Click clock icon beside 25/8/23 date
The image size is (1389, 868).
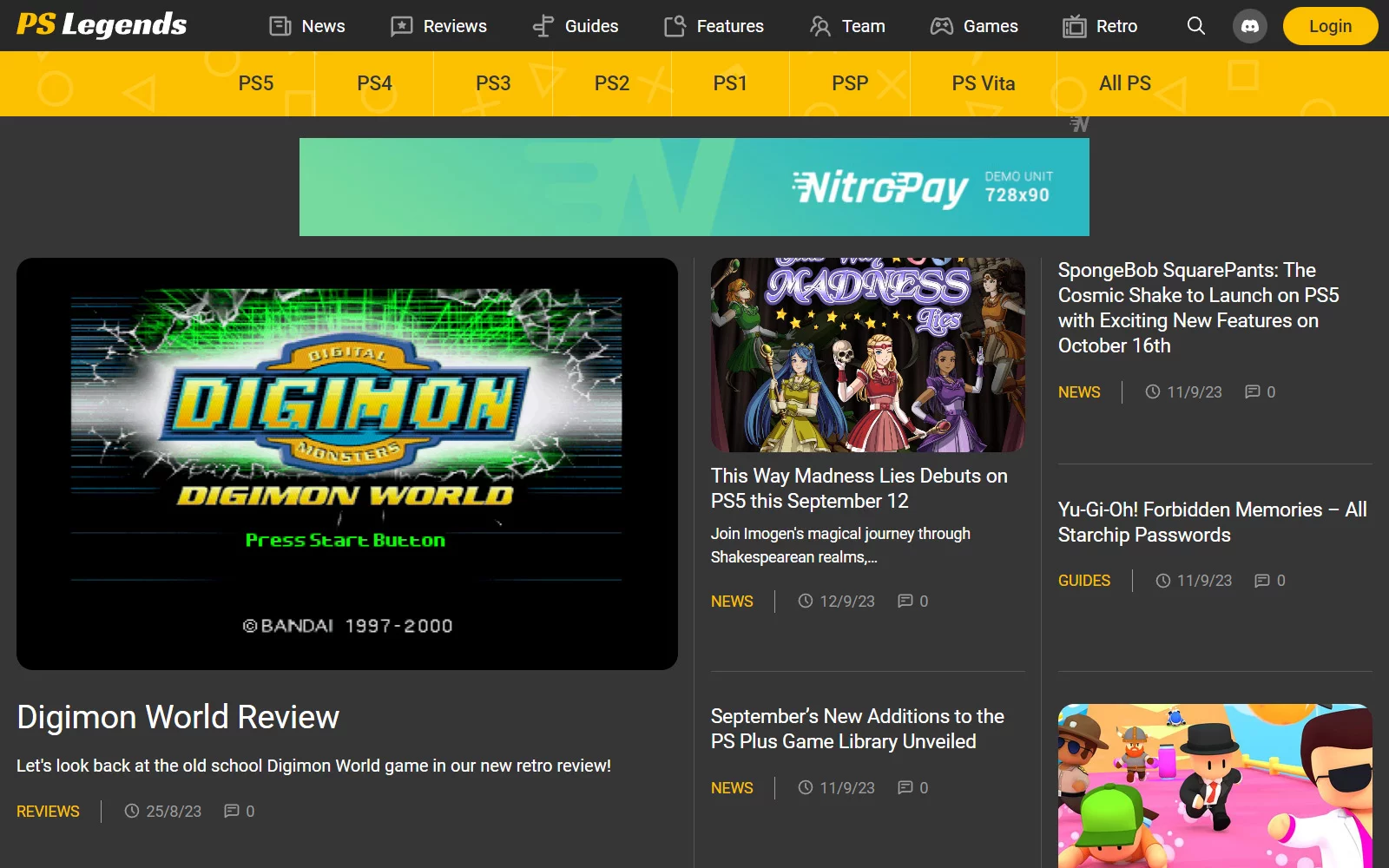coord(132,811)
